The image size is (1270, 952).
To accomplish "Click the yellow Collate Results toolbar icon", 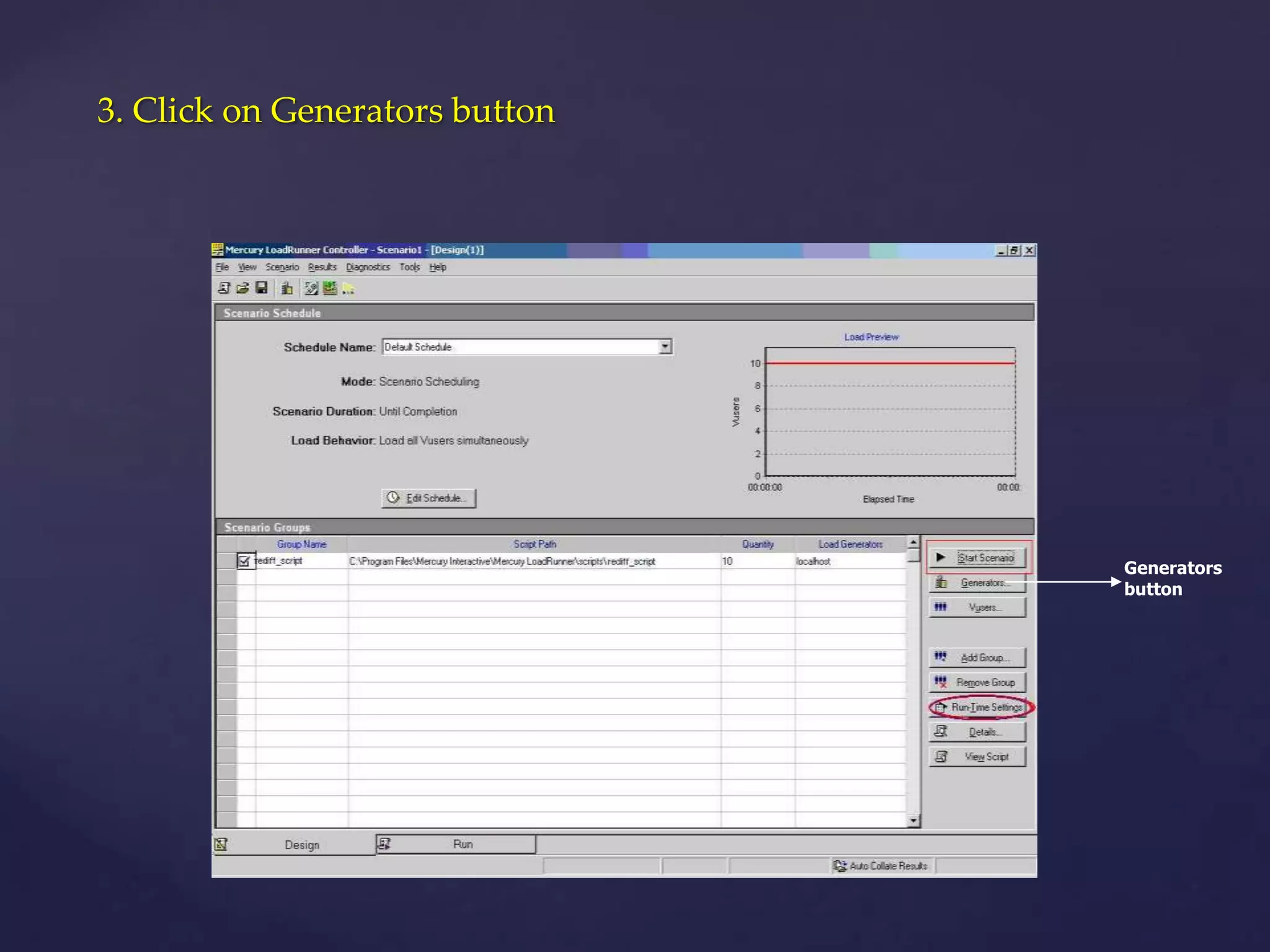I will click(348, 288).
